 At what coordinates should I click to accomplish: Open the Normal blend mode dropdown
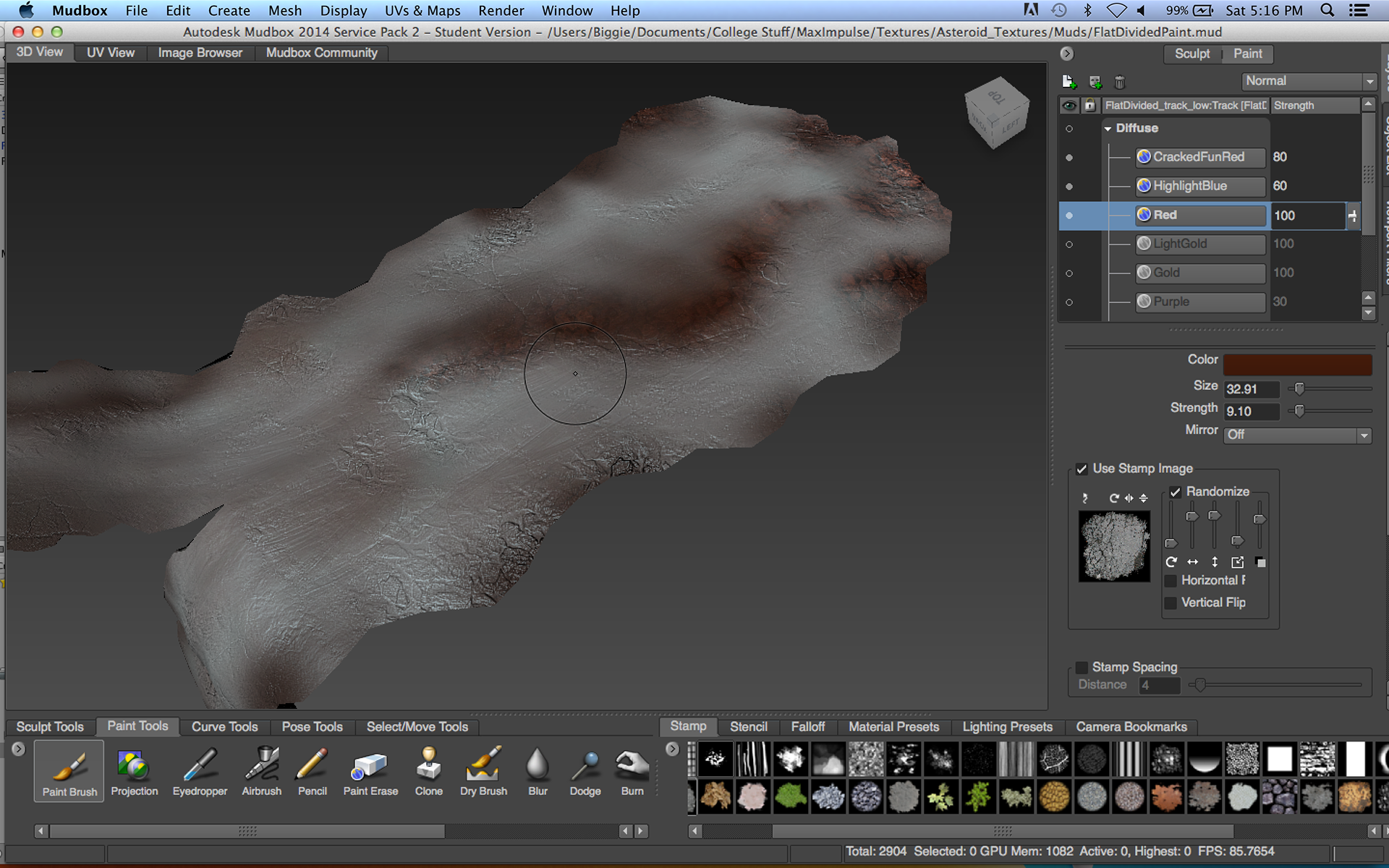click(1309, 81)
